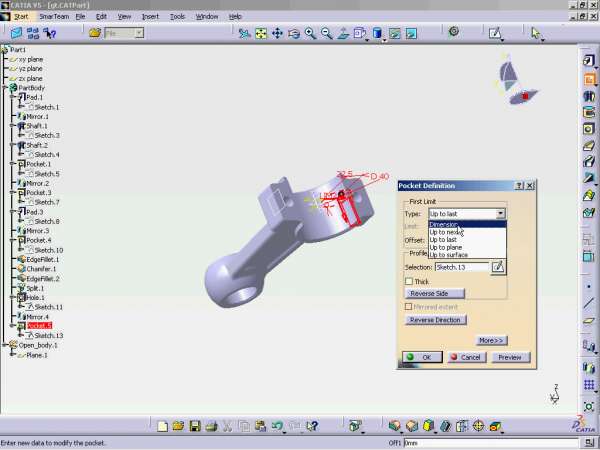Select Chamfer.1 in the tree

(41, 269)
